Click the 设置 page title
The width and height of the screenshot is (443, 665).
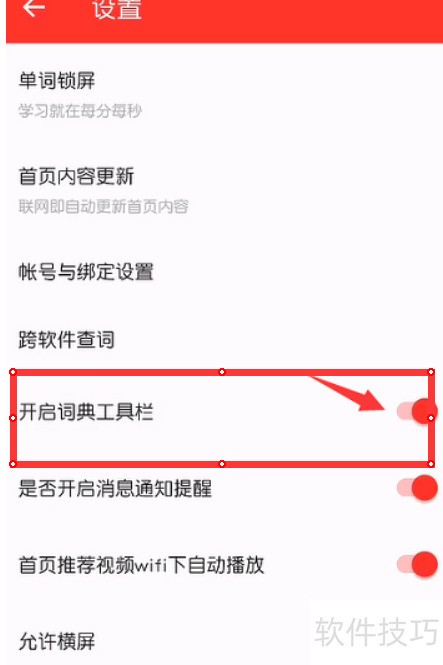tap(117, 9)
